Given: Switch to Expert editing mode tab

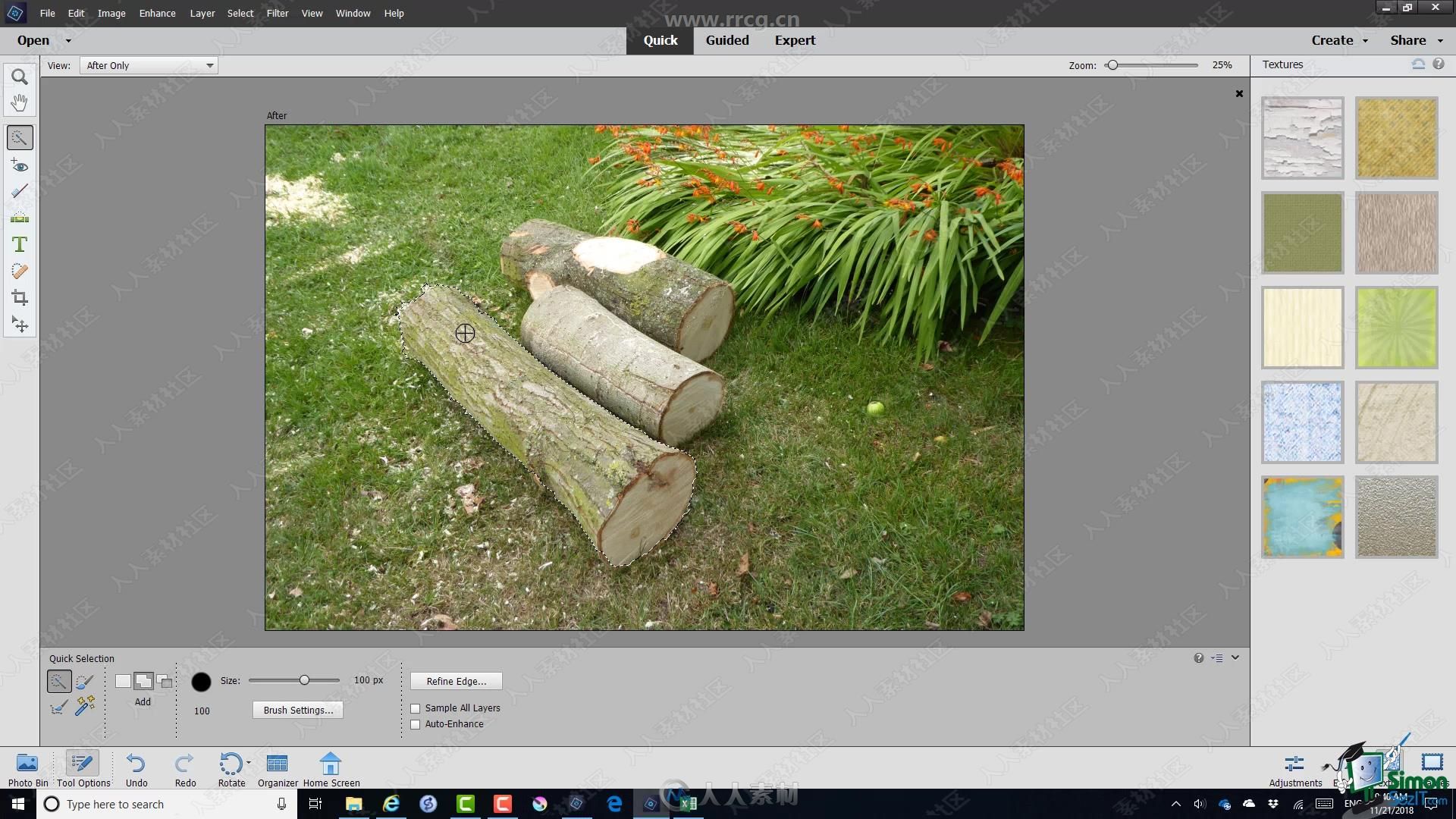Looking at the screenshot, I should [x=795, y=40].
